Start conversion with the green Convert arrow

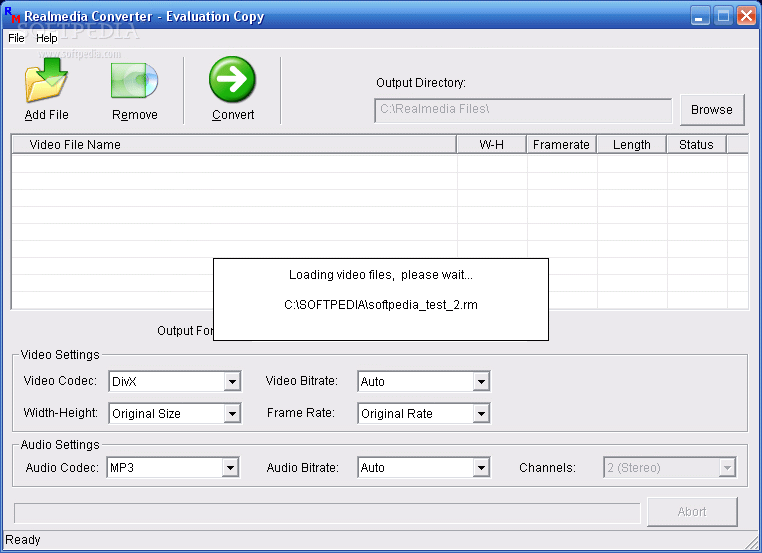[x=232, y=79]
